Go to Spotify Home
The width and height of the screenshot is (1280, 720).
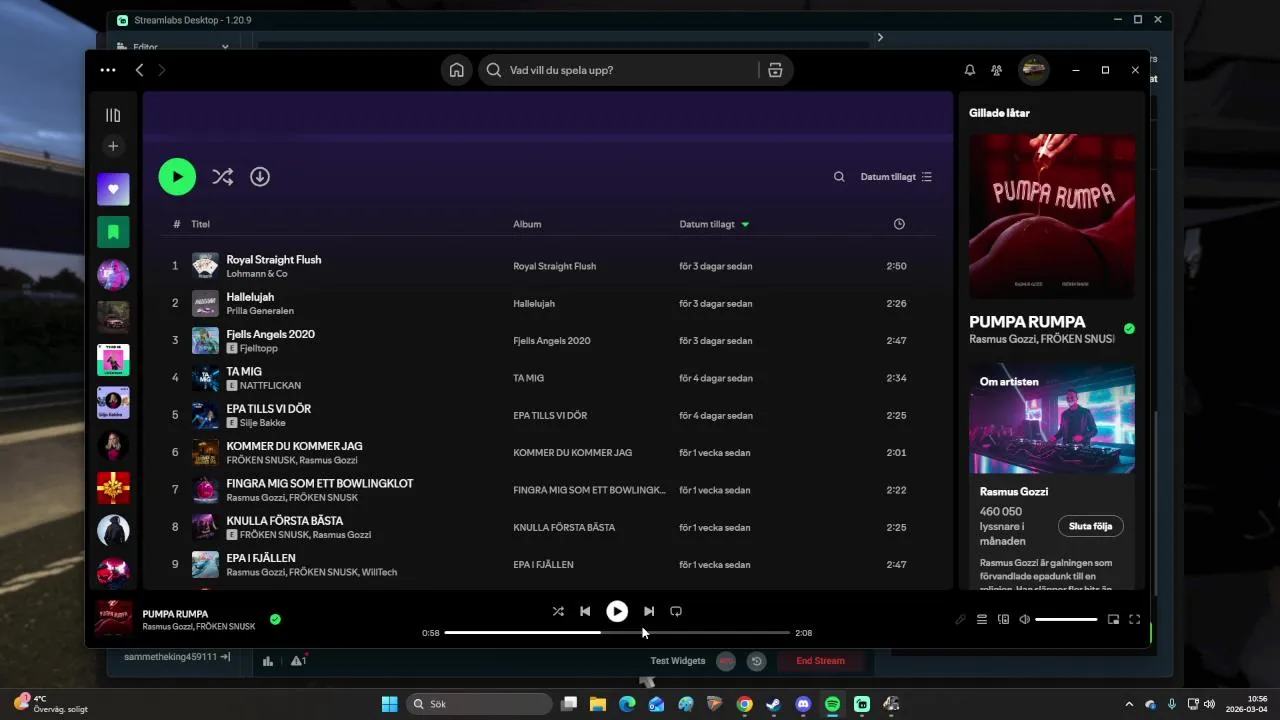[x=456, y=70]
